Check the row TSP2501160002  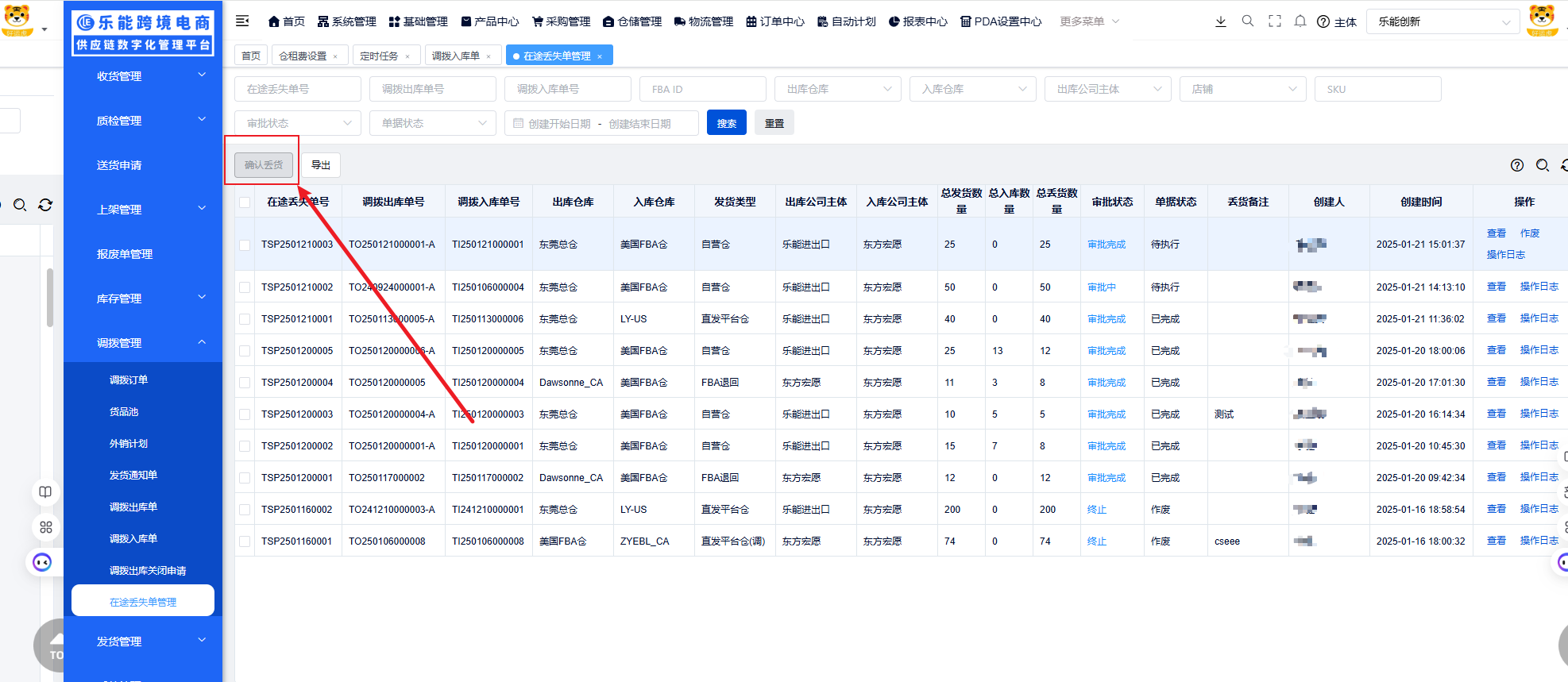[x=245, y=510]
